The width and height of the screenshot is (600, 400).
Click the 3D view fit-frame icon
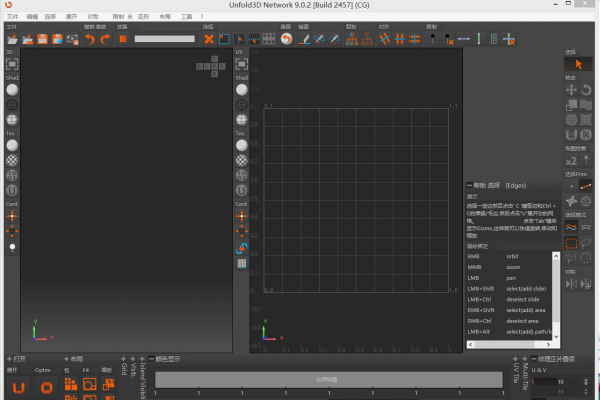point(12,64)
